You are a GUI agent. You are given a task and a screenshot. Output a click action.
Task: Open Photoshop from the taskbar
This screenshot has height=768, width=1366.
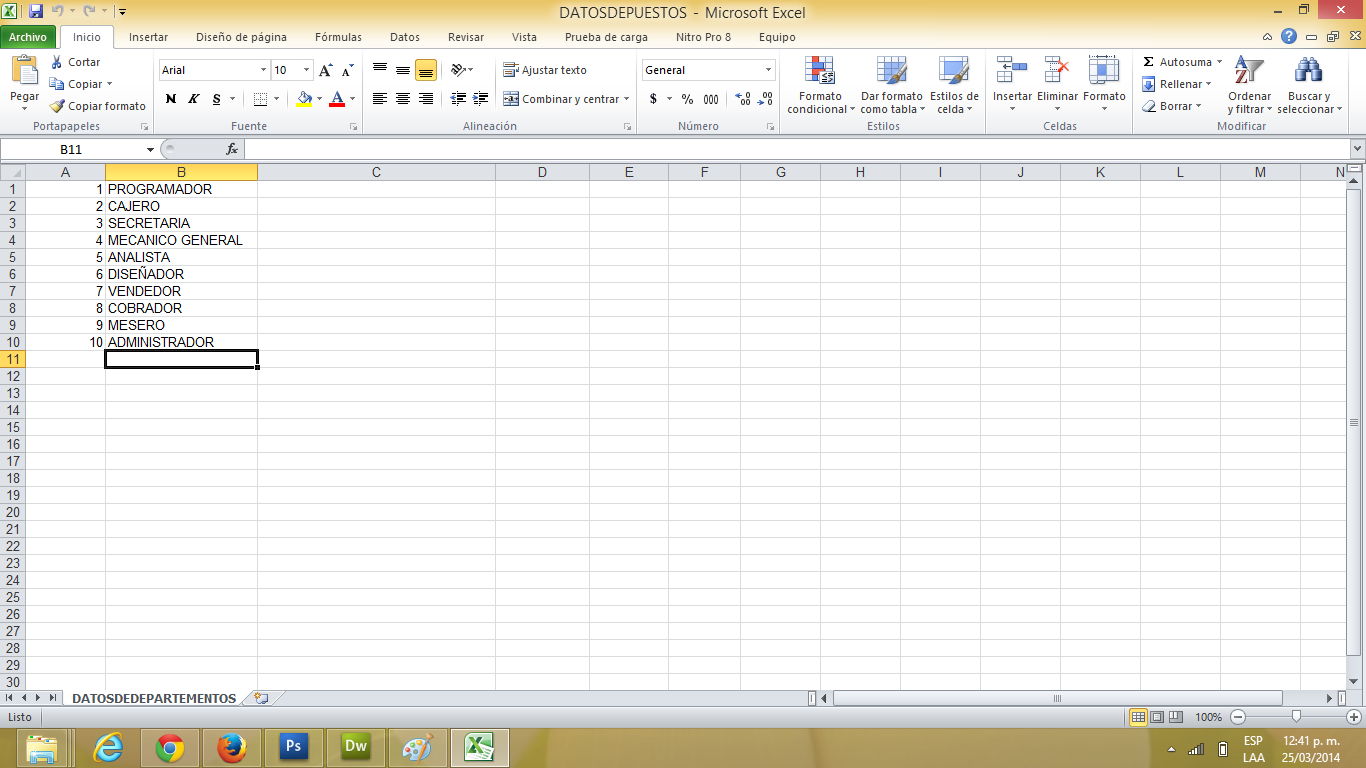pos(293,746)
